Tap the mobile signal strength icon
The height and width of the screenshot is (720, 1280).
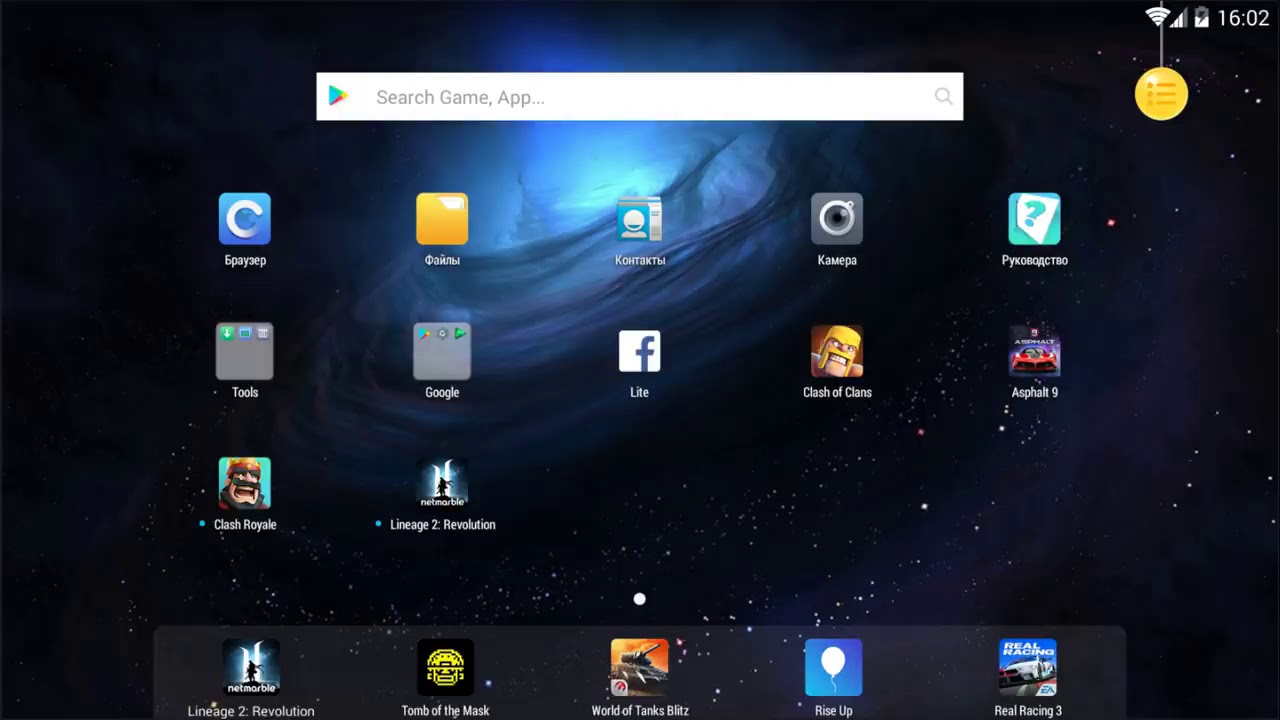1179,18
